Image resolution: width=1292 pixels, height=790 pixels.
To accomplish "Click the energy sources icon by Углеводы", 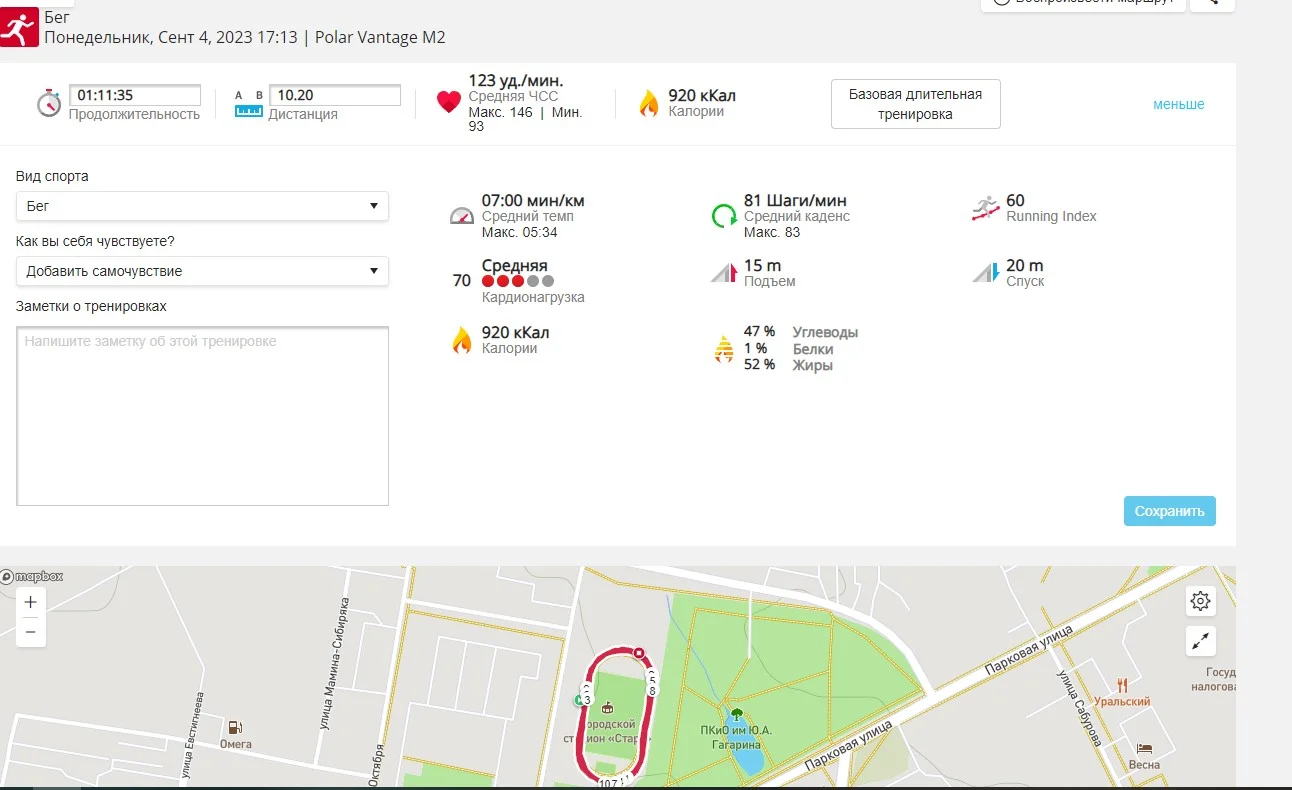I will pyautogui.click(x=724, y=348).
